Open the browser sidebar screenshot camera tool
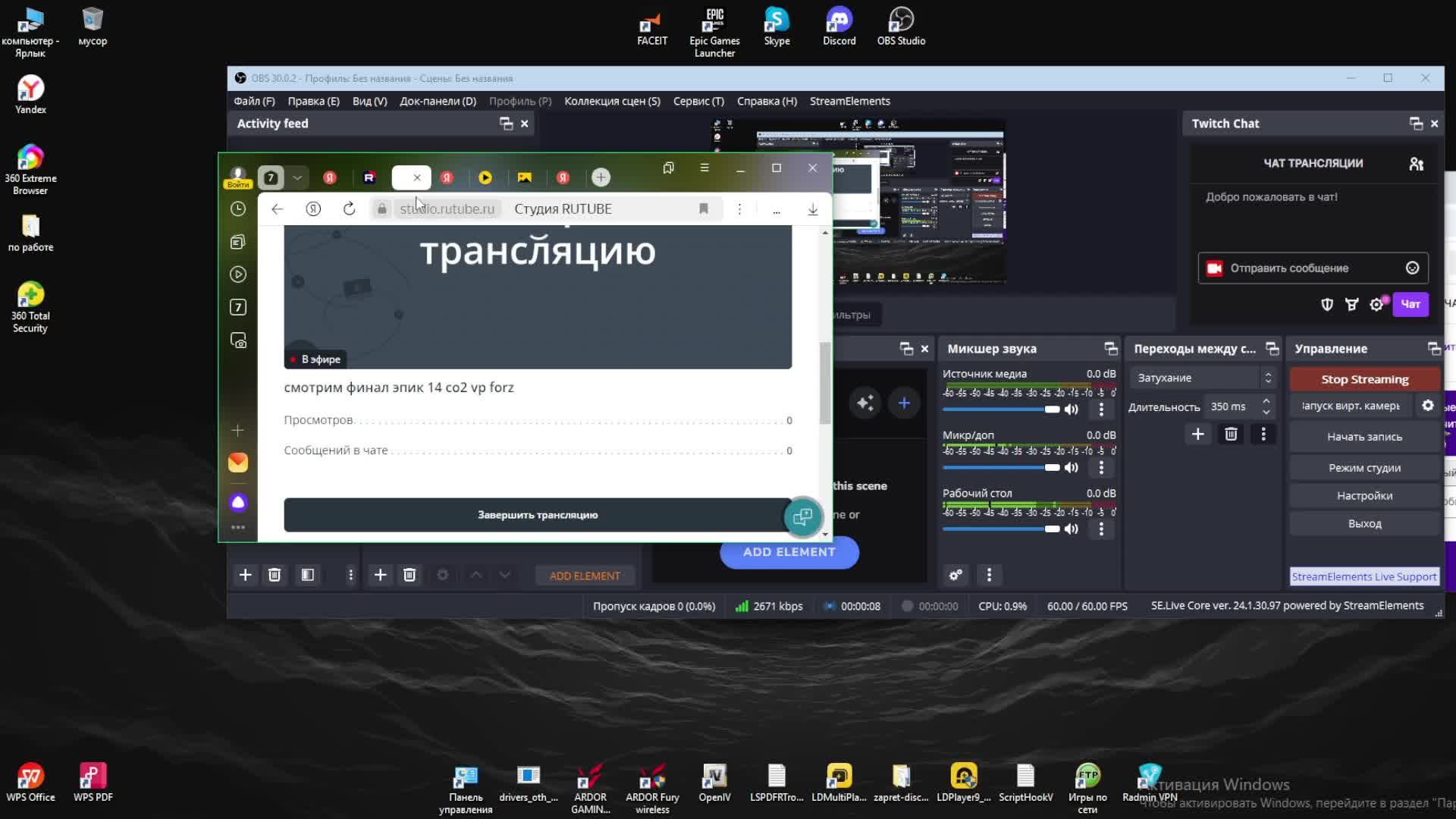Screen dimensions: 1456x819 238,340
